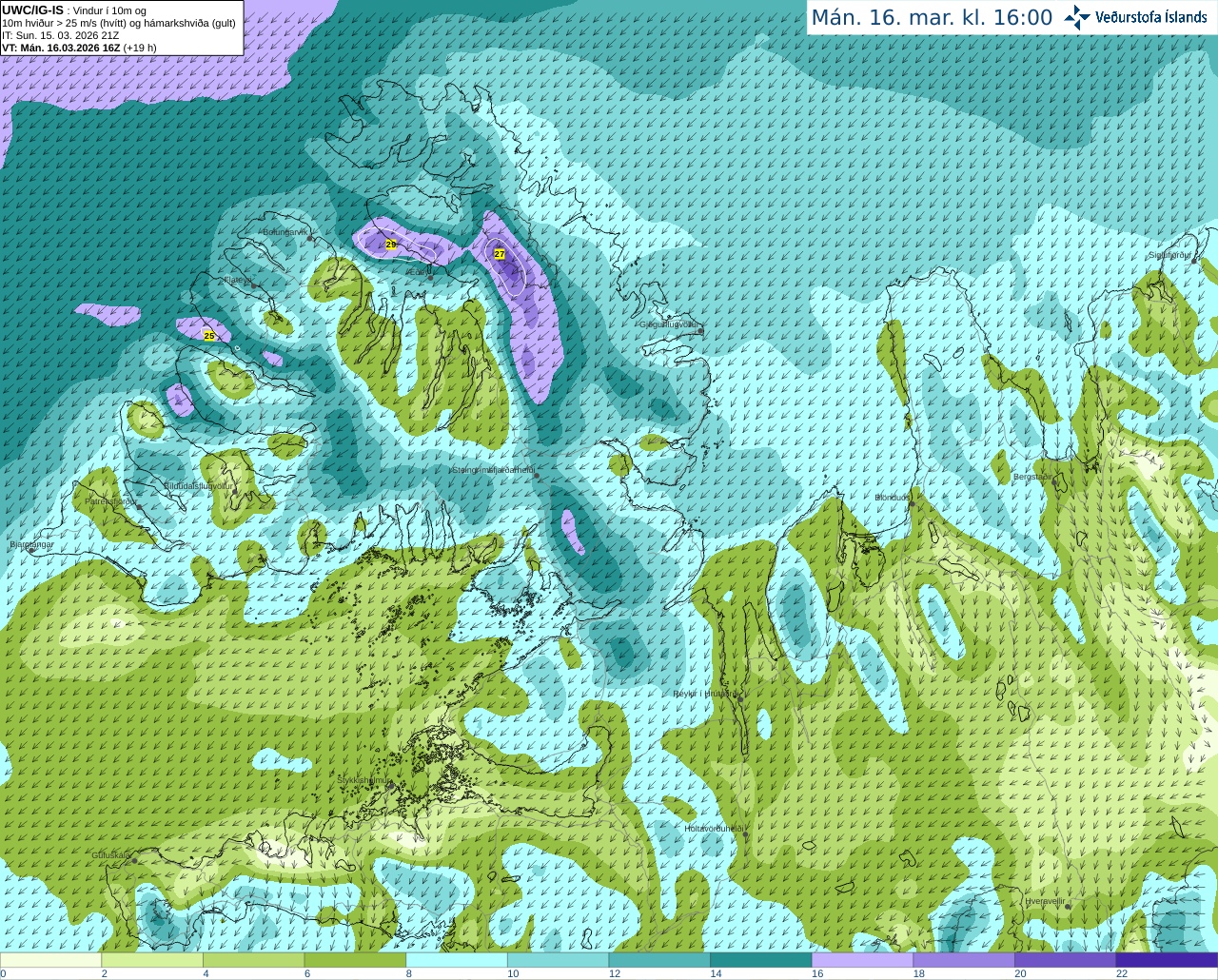This screenshot has height=980, width=1218.
Task: Click the yellow gust marker 25
Action: 209,335
